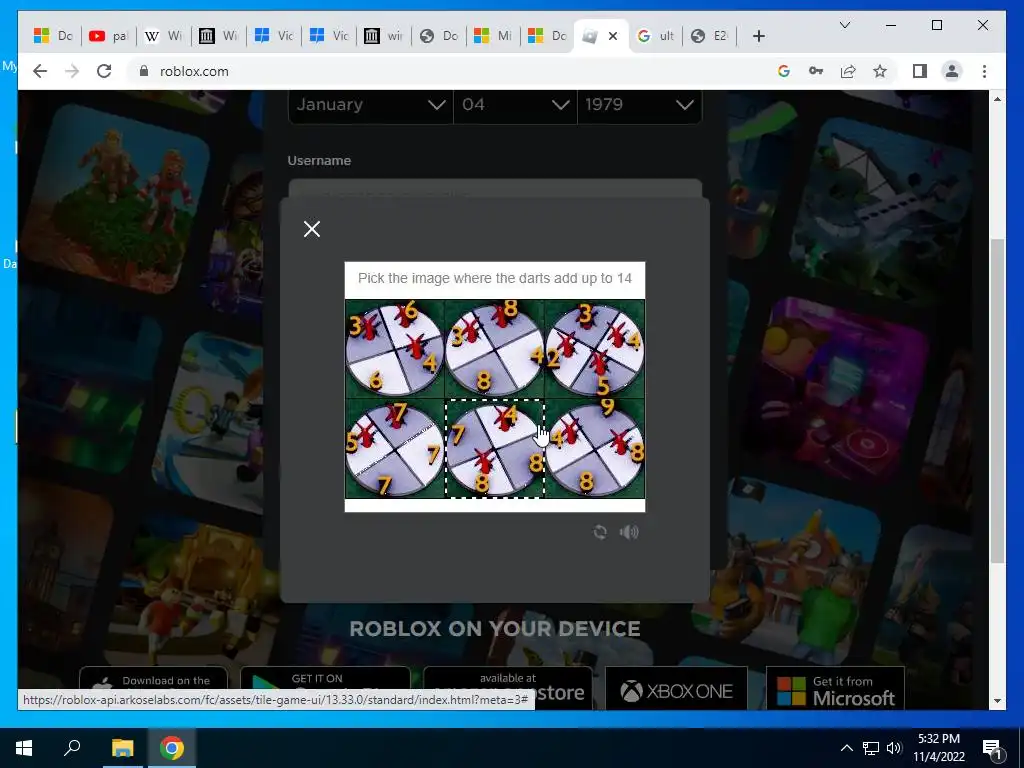The image size is (1024, 768).
Task: Reload the page in Chrome
Action: (x=104, y=71)
